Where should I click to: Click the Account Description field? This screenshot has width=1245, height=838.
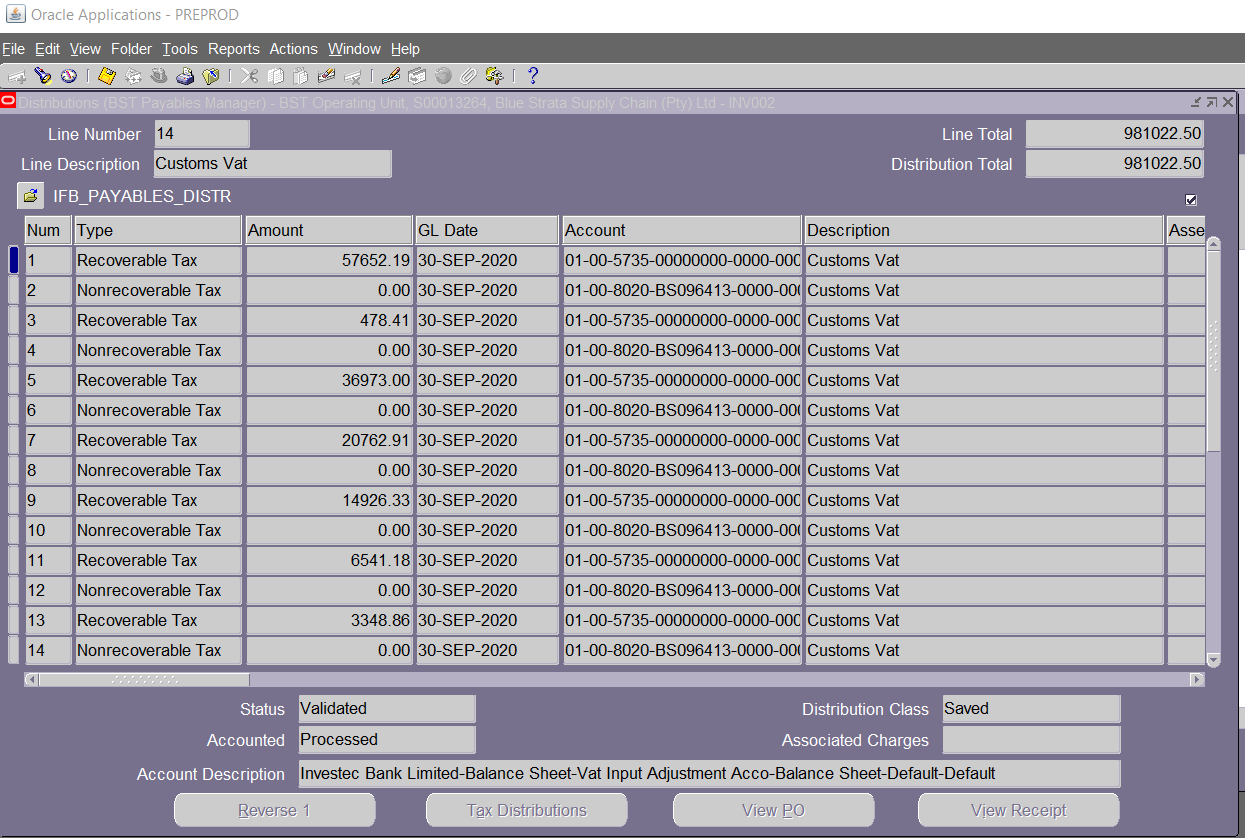709,774
